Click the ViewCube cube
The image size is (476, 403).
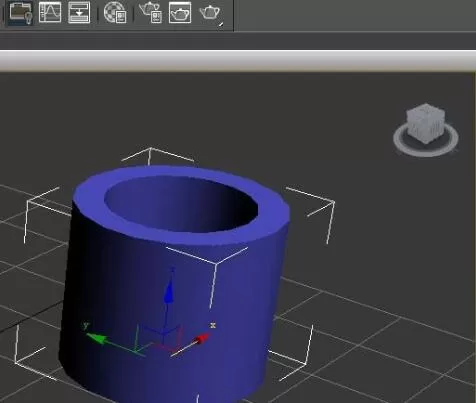click(x=426, y=123)
